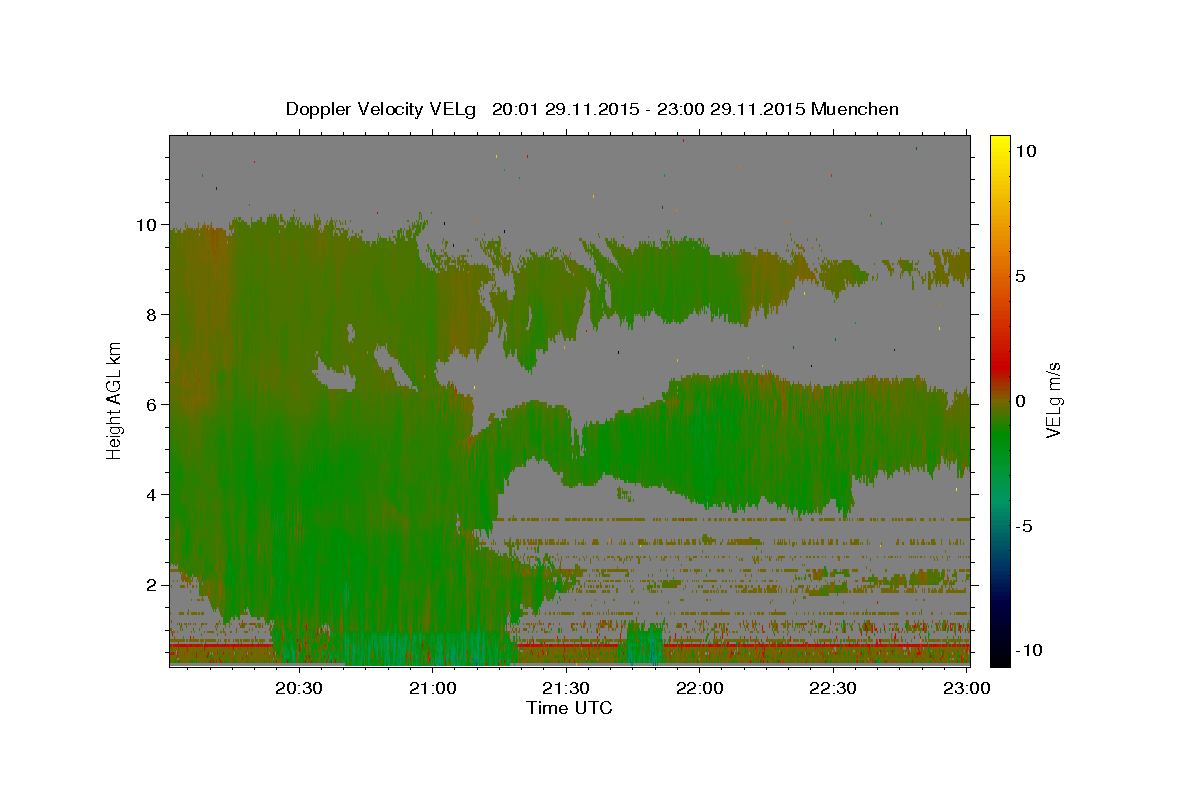Screen dimensions: 1200x800
Task: Click the height axis label 6
Action: point(152,405)
